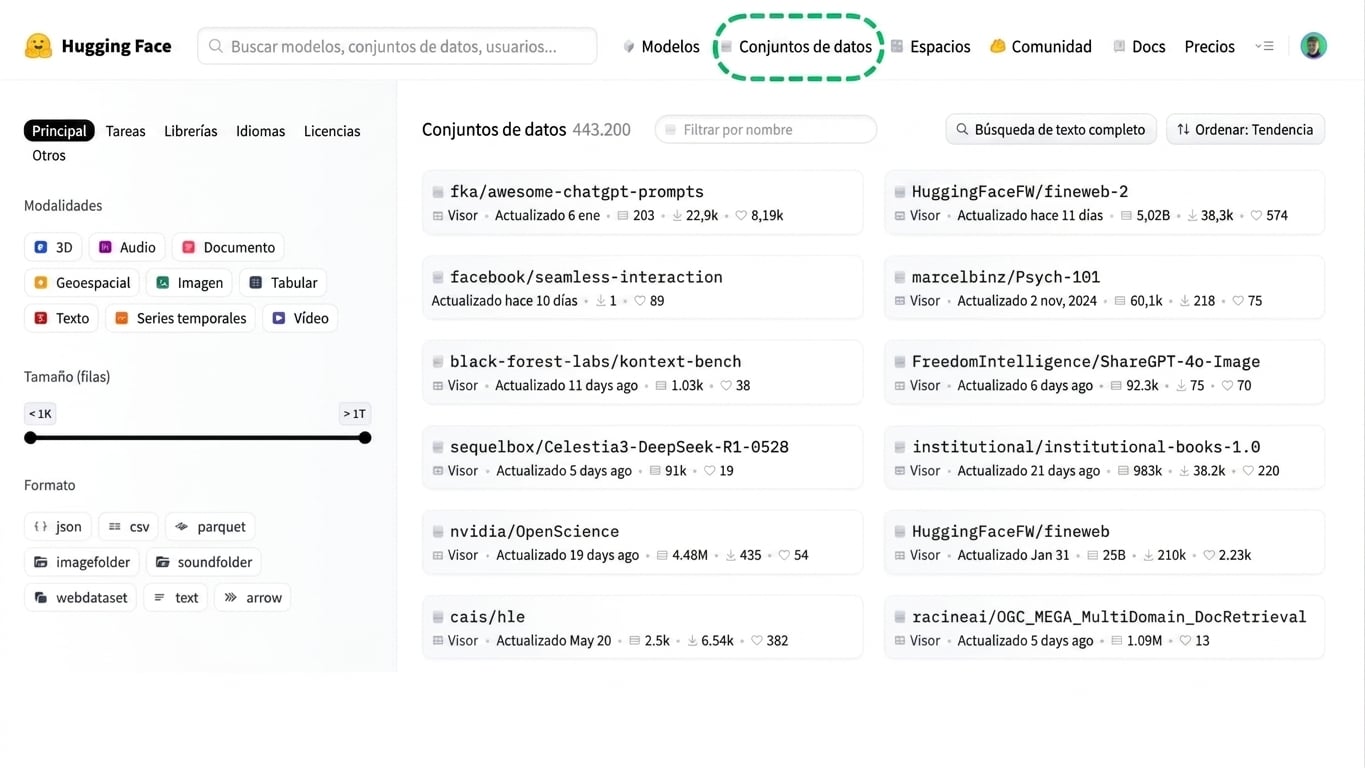
Task: Open the Ordenar: Tendencia sort dropdown
Action: point(1244,129)
